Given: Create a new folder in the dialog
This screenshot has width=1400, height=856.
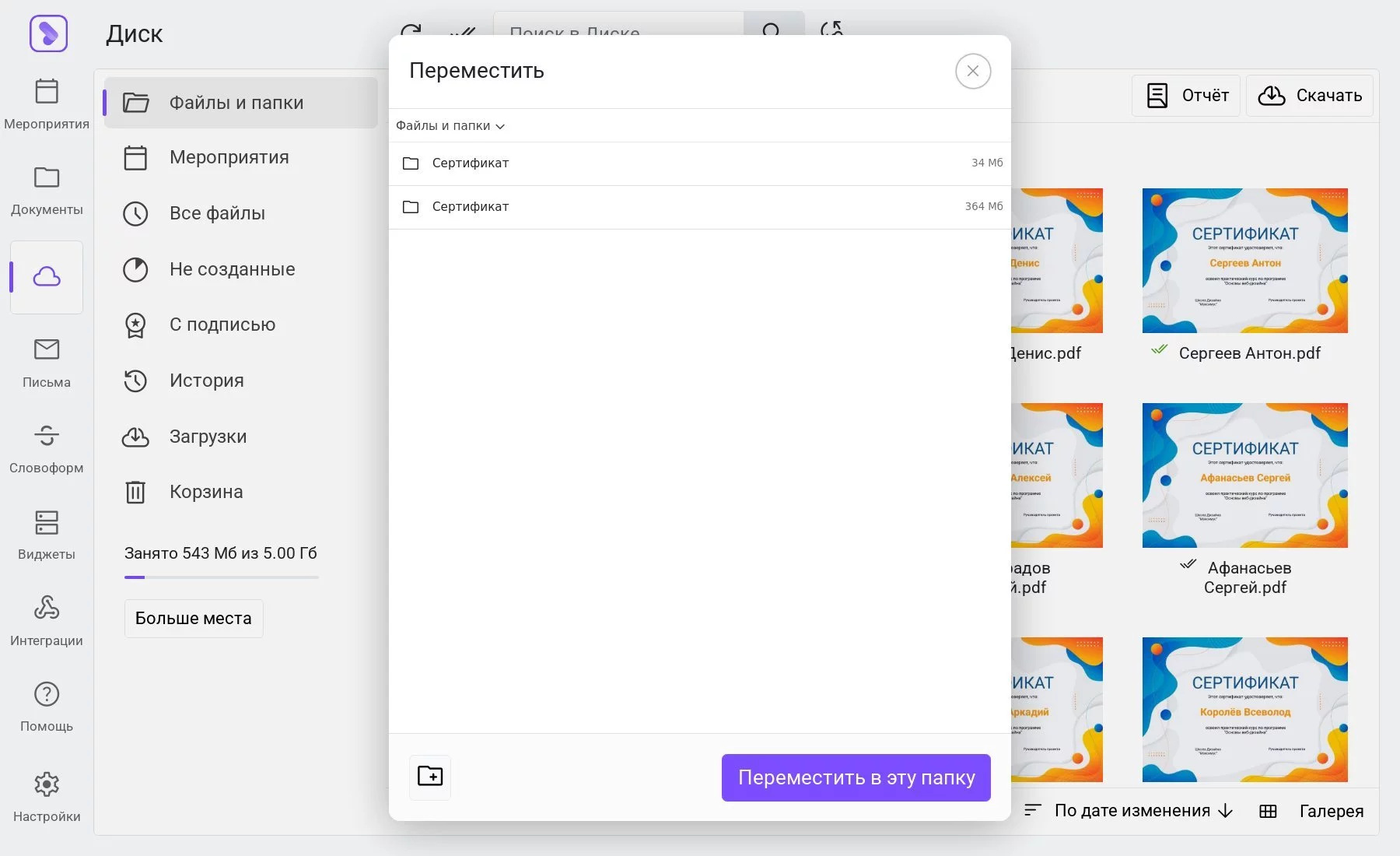Looking at the screenshot, I should [430, 777].
